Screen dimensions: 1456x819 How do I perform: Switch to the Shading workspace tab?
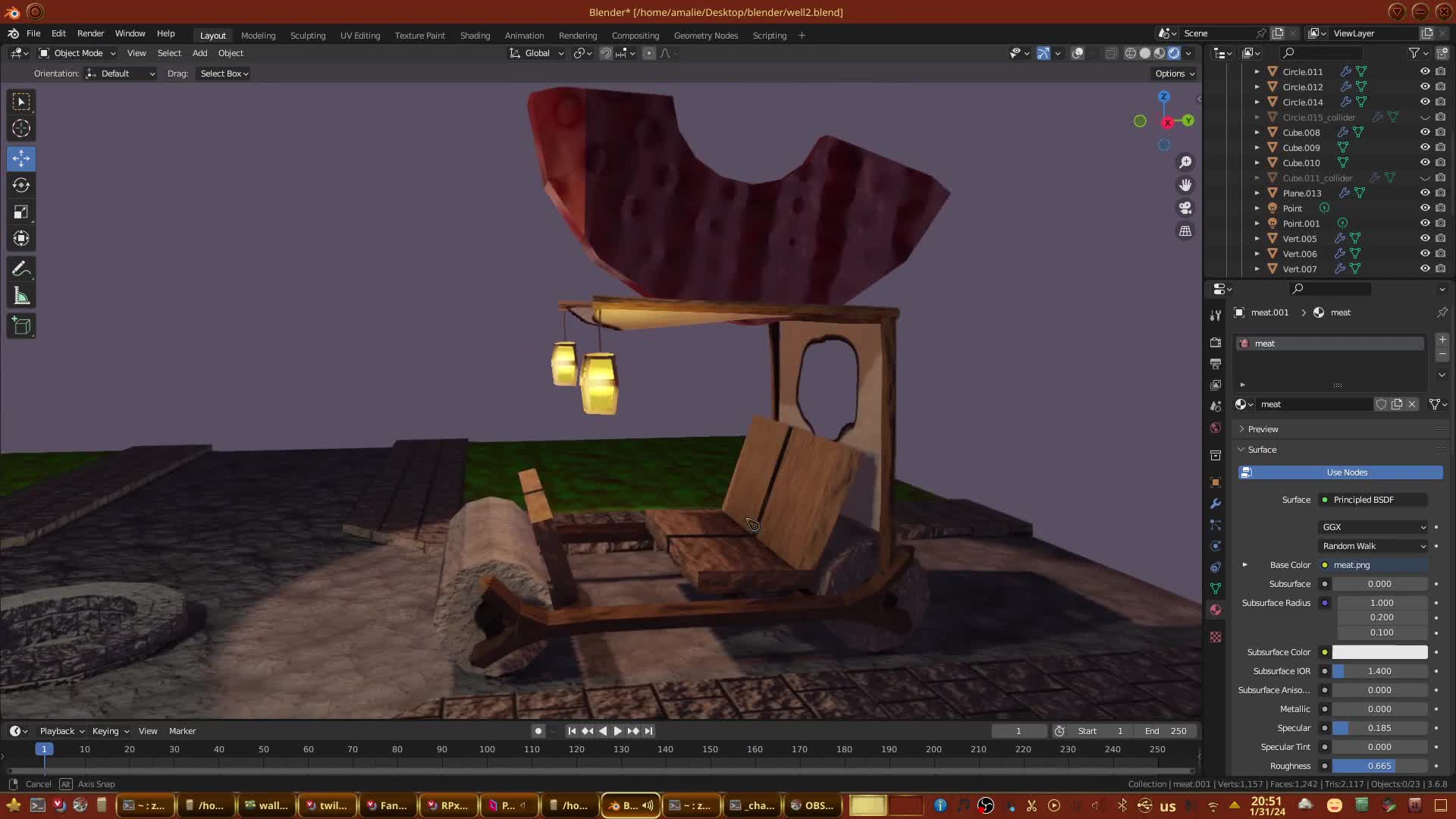pyautogui.click(x=475, y=36)
